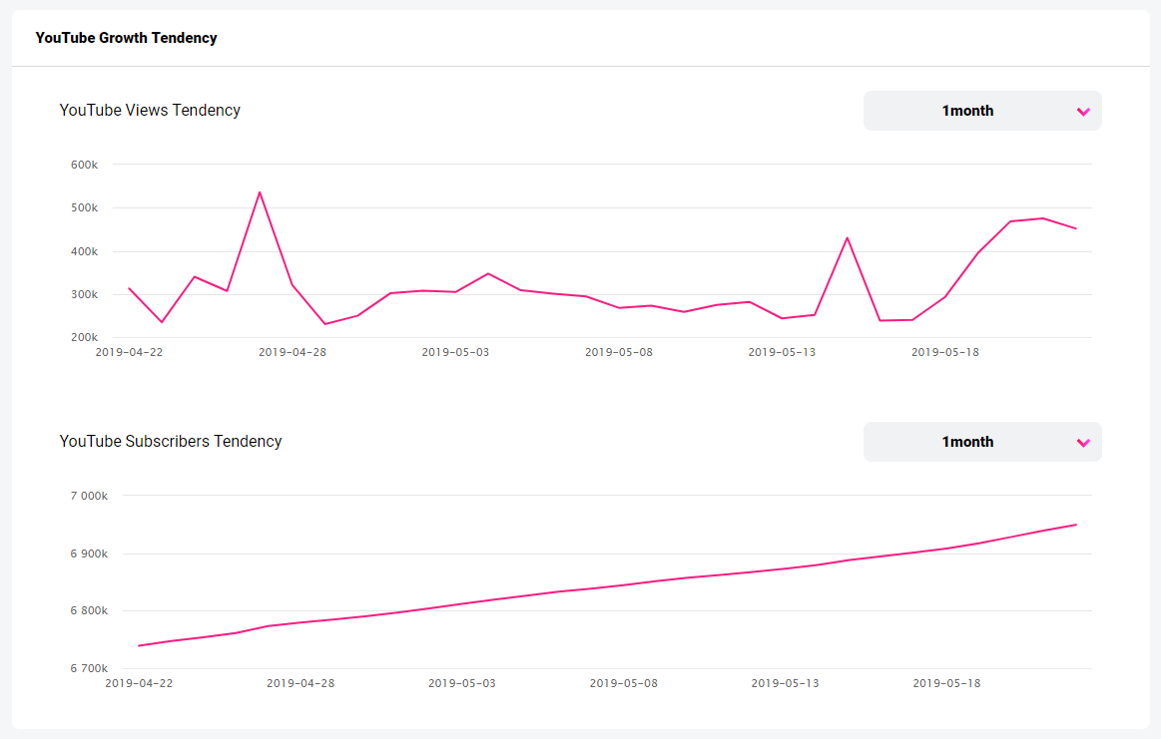1161x739 pixels.
Task: Click the 7 000k label in subscribers chart
Action: point(89,495)
